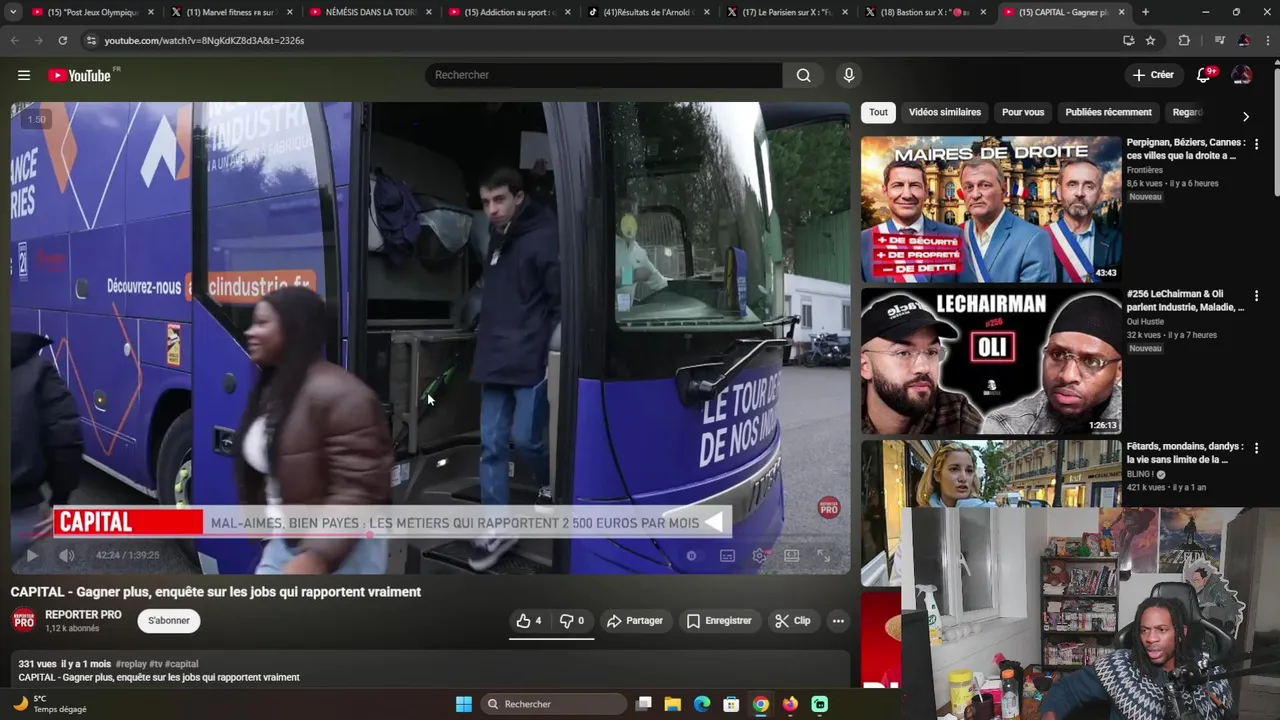Open the player settings gear
The width and height of the screenshot is (1280, 720).
(x=759, y=555)
